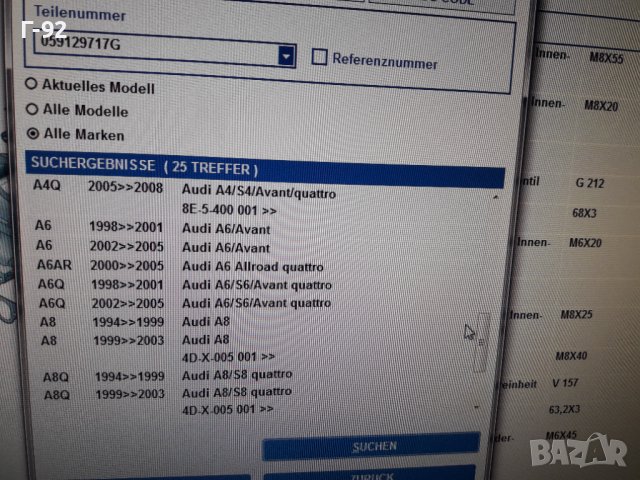Click Audi A4/S4/Avant/quattro model name
Viewport: 640px width, 480px height.
(259, 191)
